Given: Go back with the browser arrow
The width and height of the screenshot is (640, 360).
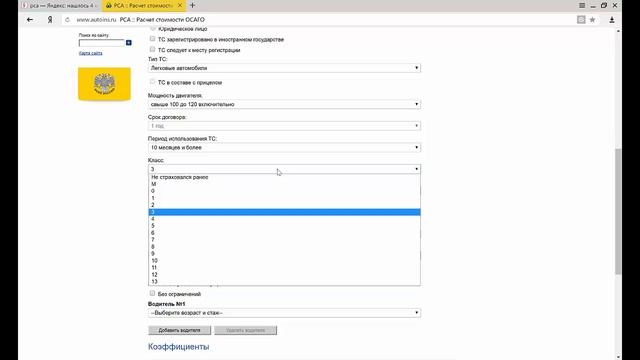Looking at the screenshot, I should pyautogui.click(x=30, y=20).
